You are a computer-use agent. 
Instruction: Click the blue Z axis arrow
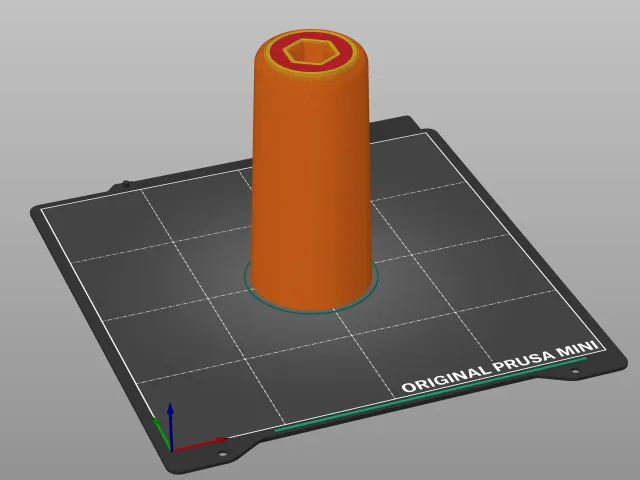pos(171,426)
